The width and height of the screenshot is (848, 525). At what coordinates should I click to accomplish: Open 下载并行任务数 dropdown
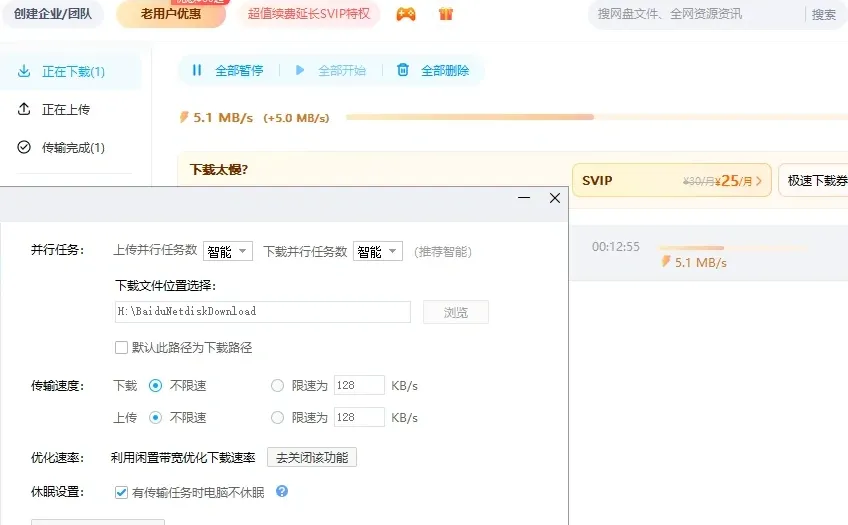[378, 251]
